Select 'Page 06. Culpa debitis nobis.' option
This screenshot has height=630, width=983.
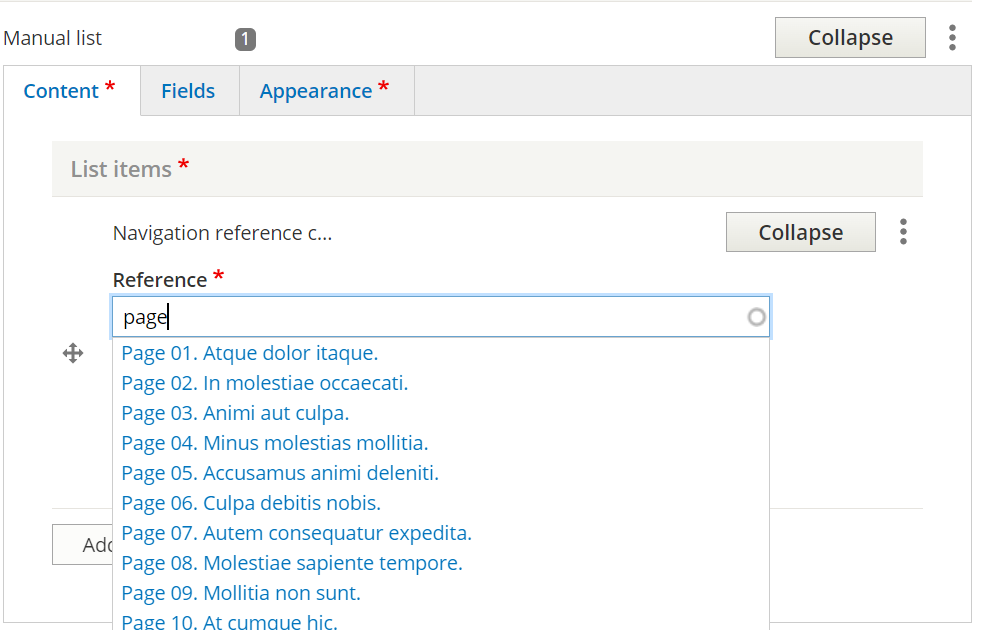coord(251,503)
